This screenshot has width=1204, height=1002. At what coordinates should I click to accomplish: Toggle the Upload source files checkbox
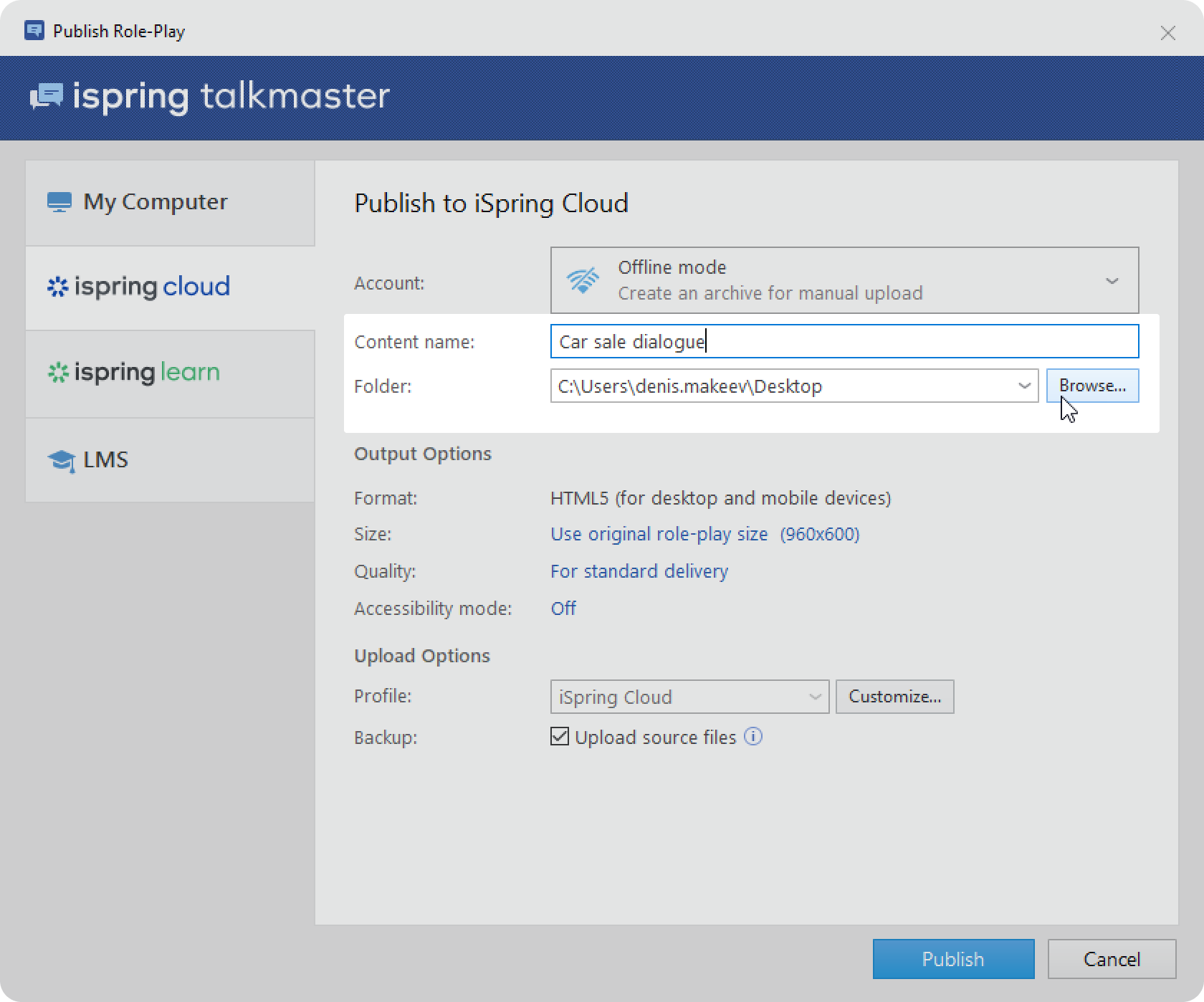(560, 736)
